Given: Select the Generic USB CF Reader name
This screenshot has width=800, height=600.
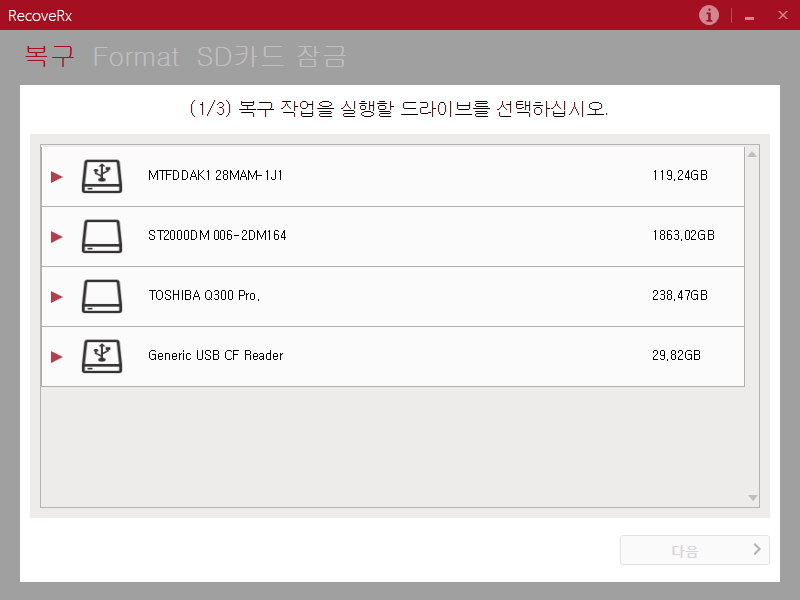Looking at the screenshot, I should coord(215,356).
